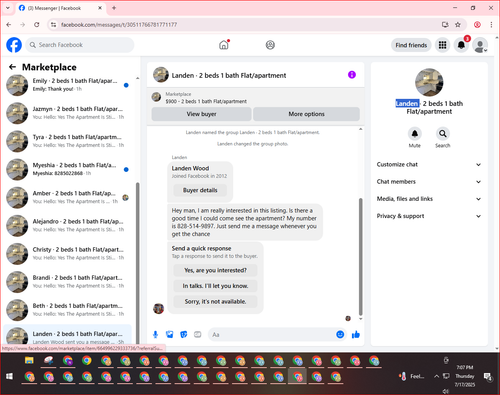
Task: Send a thumbs-up like
Action: (356, 334)
